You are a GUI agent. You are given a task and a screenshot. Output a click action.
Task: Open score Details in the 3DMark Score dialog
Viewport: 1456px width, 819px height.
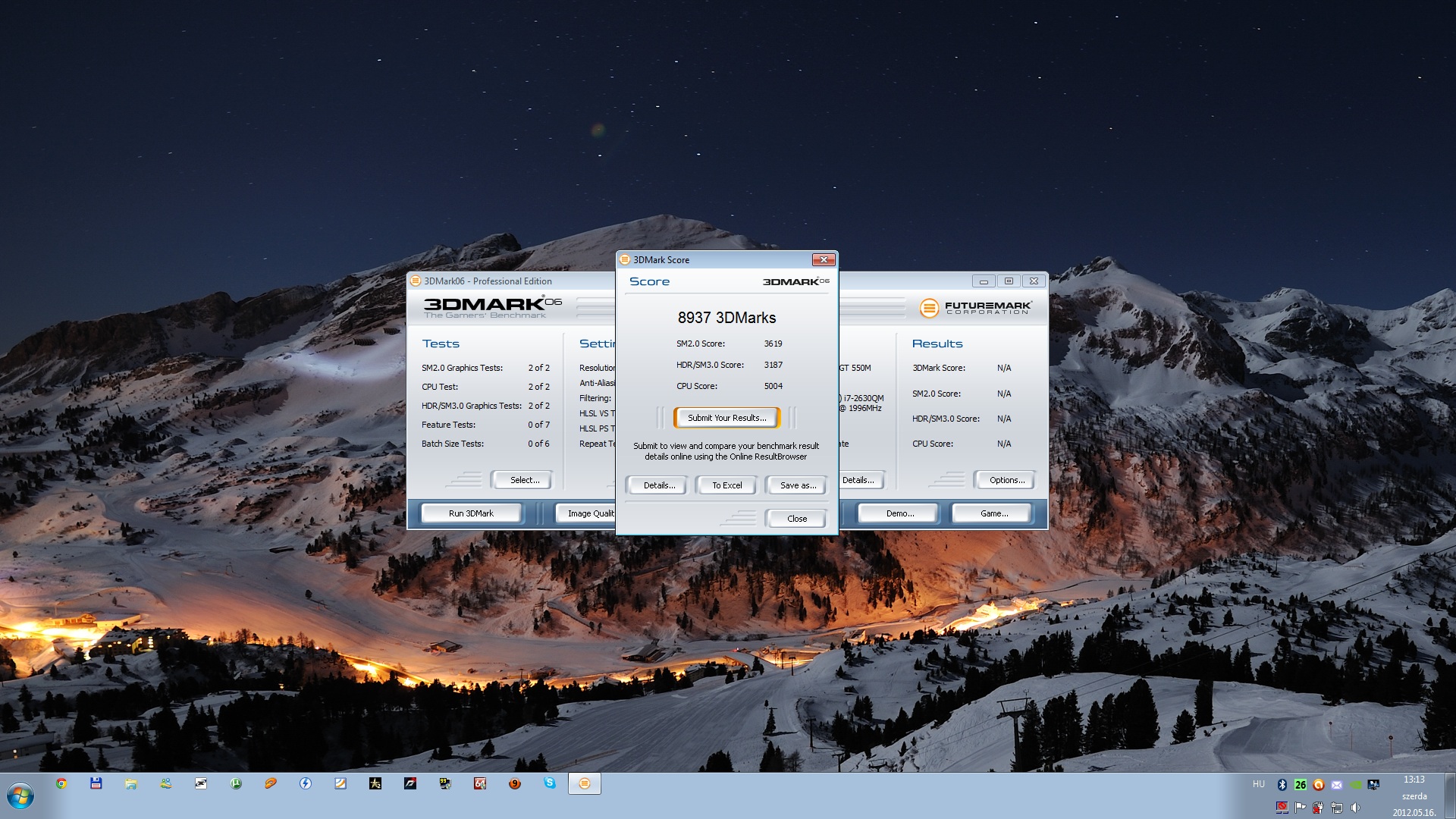(x=658, y=485)
